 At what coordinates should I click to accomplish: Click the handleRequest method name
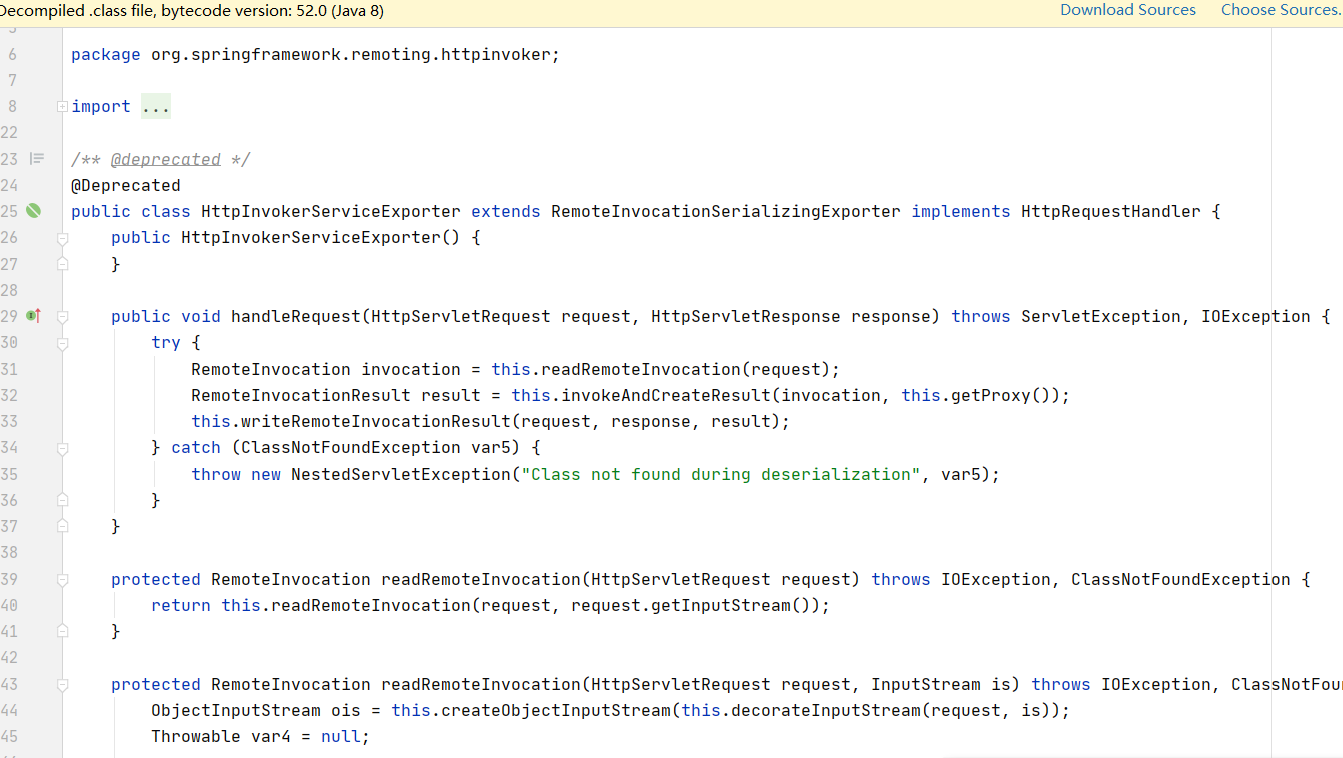click(x=296, y=316)
